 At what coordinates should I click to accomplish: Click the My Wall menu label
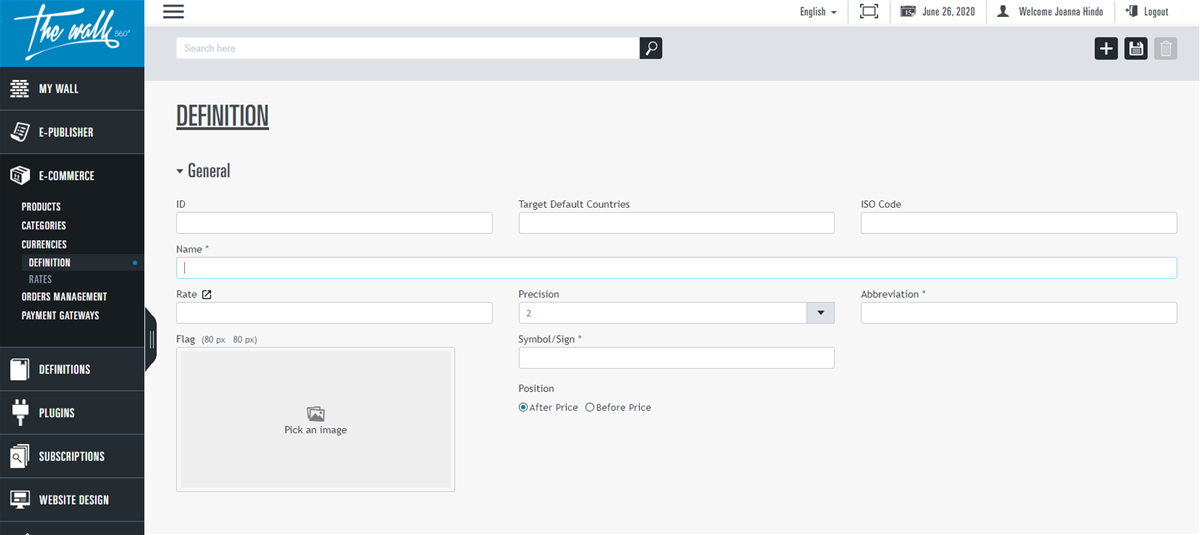click(x=59, y=89)
